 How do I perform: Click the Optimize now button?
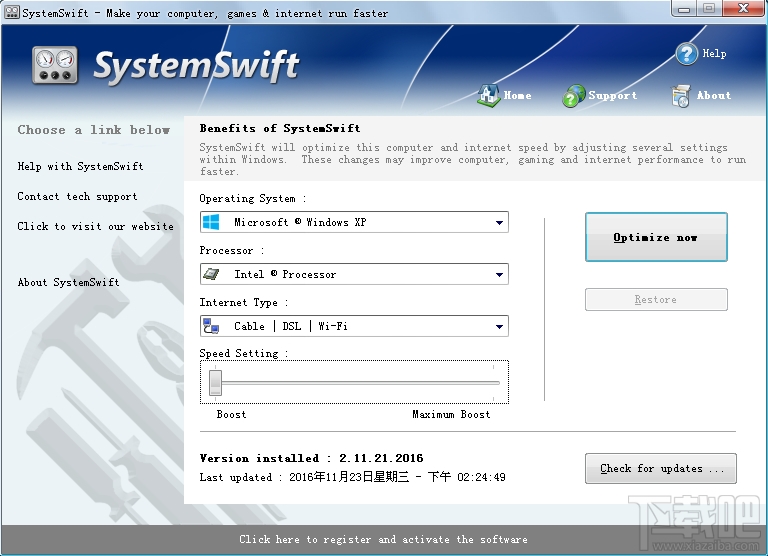[656, 237]
